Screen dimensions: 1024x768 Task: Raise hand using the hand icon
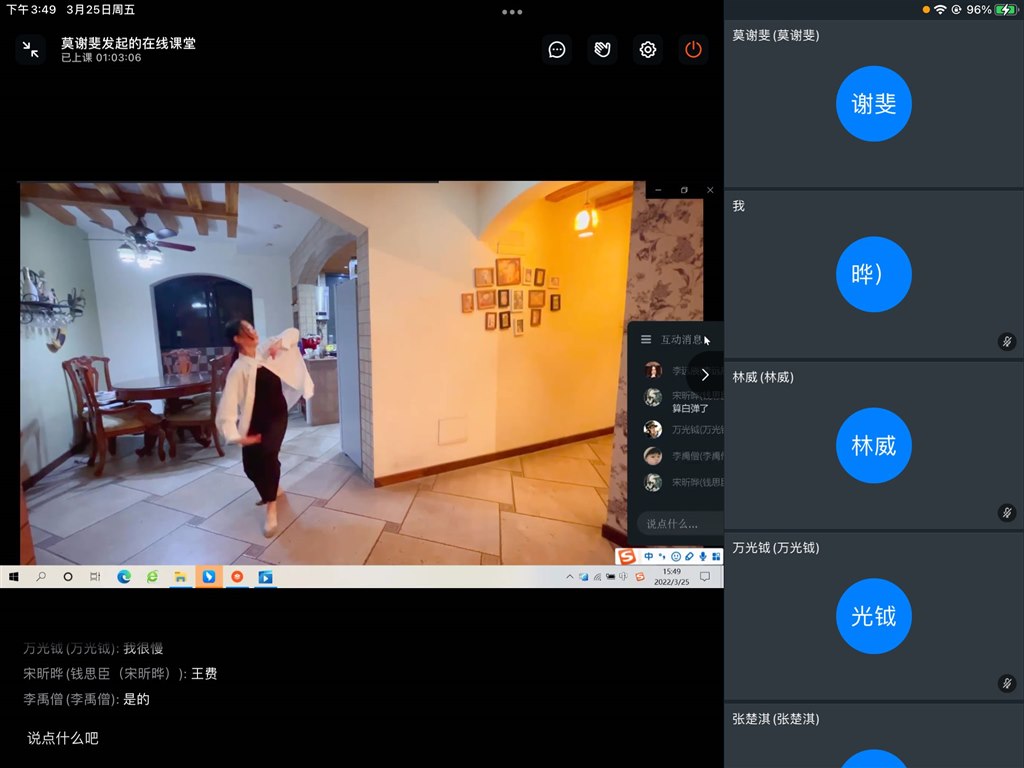[x=602, y=50]
